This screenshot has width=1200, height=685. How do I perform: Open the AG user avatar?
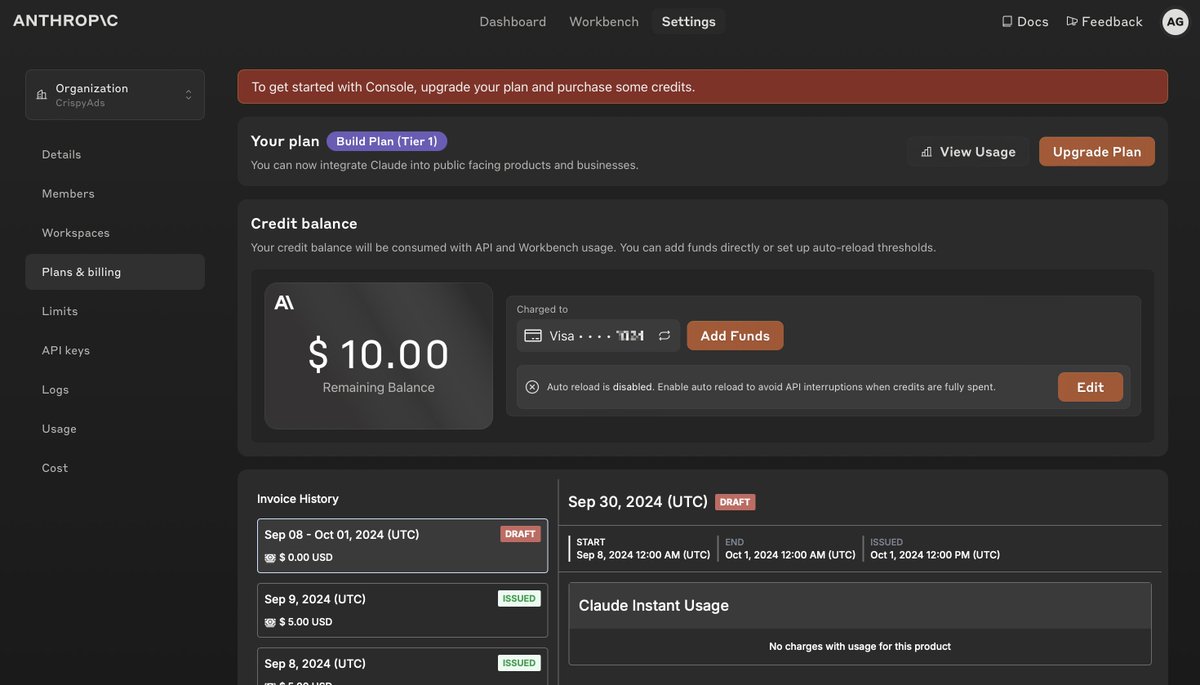1175,22
